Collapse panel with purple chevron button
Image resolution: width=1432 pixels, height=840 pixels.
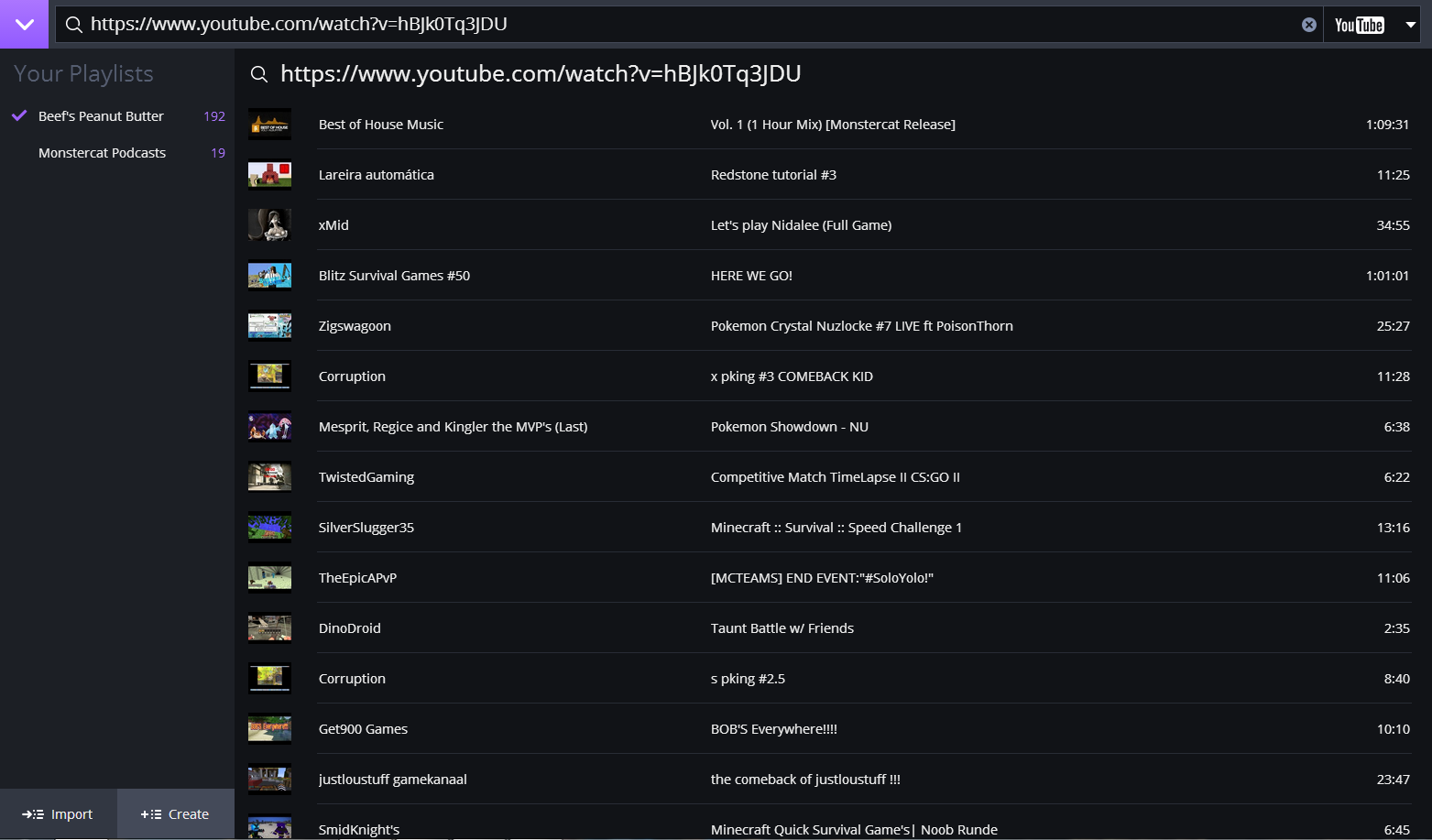point(24,24)
